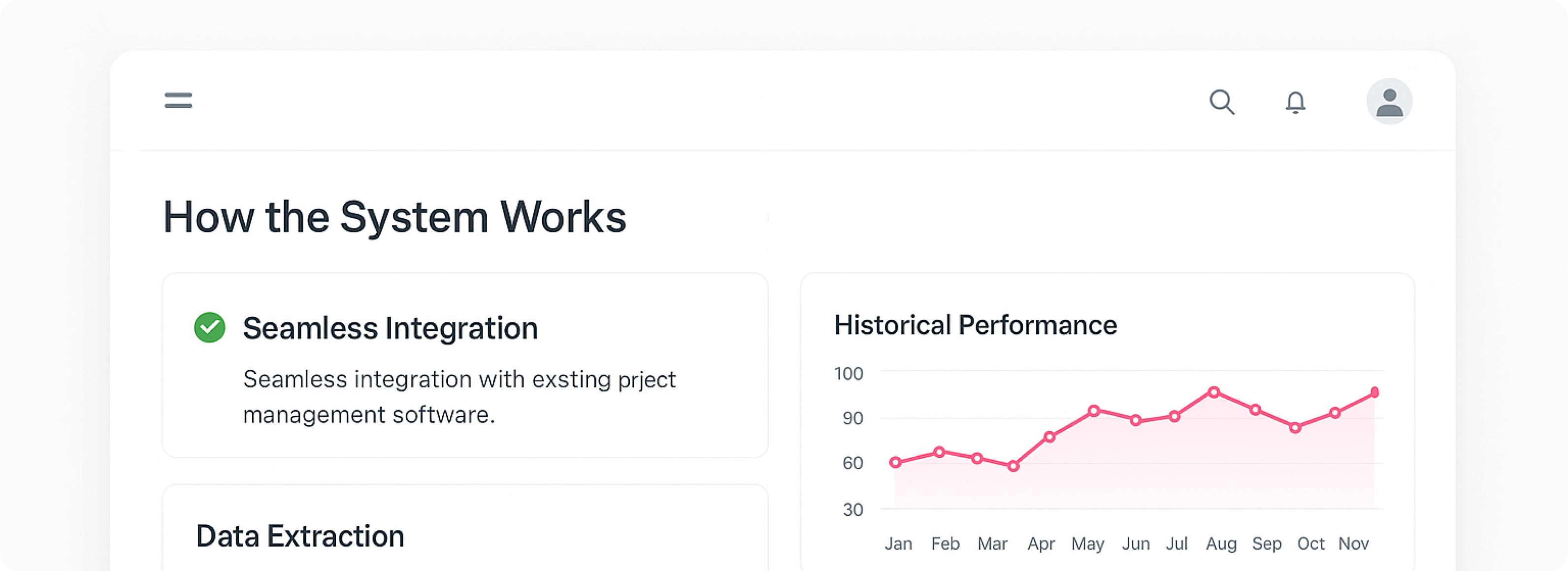This screenshot has width=1568, height=571.
Task: Click the Sep x-axis label
Action: (x=1267, y=543)
